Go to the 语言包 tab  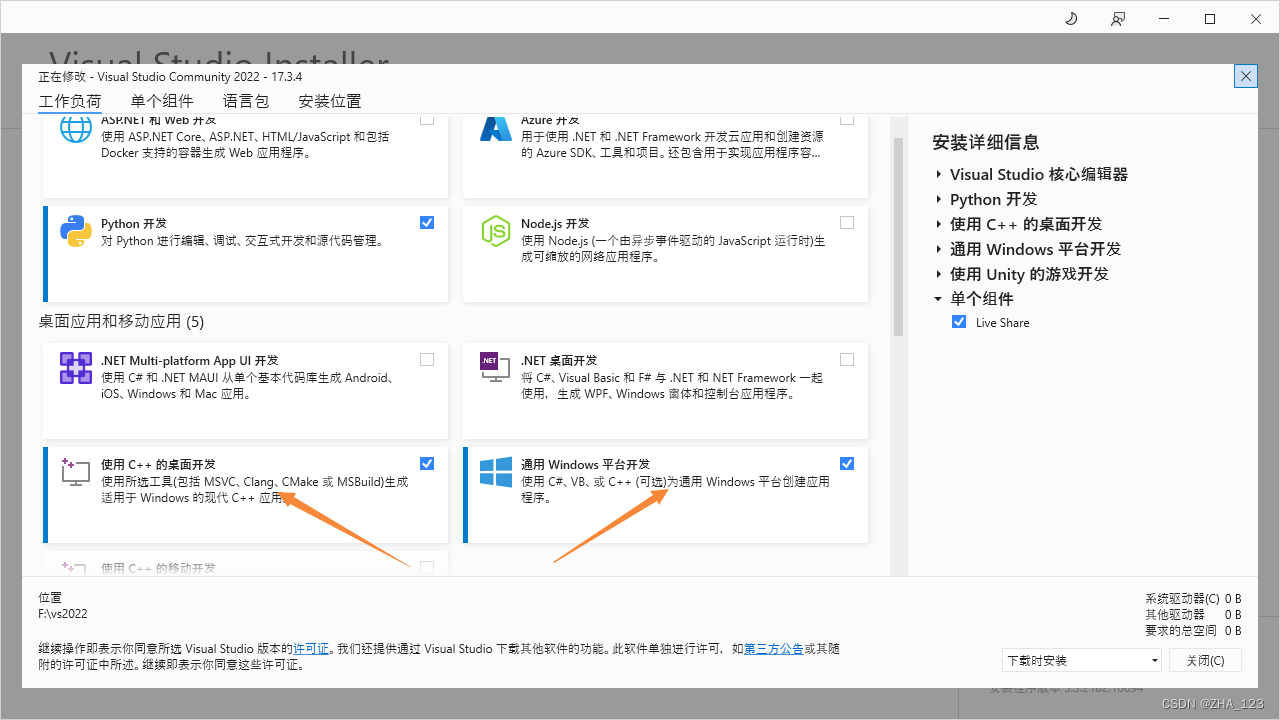246,101
